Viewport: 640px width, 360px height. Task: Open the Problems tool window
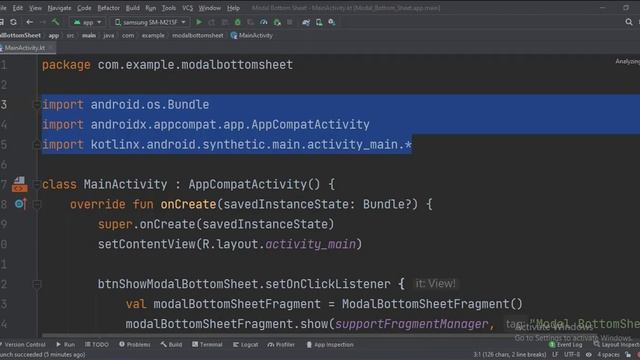[135, 344]
